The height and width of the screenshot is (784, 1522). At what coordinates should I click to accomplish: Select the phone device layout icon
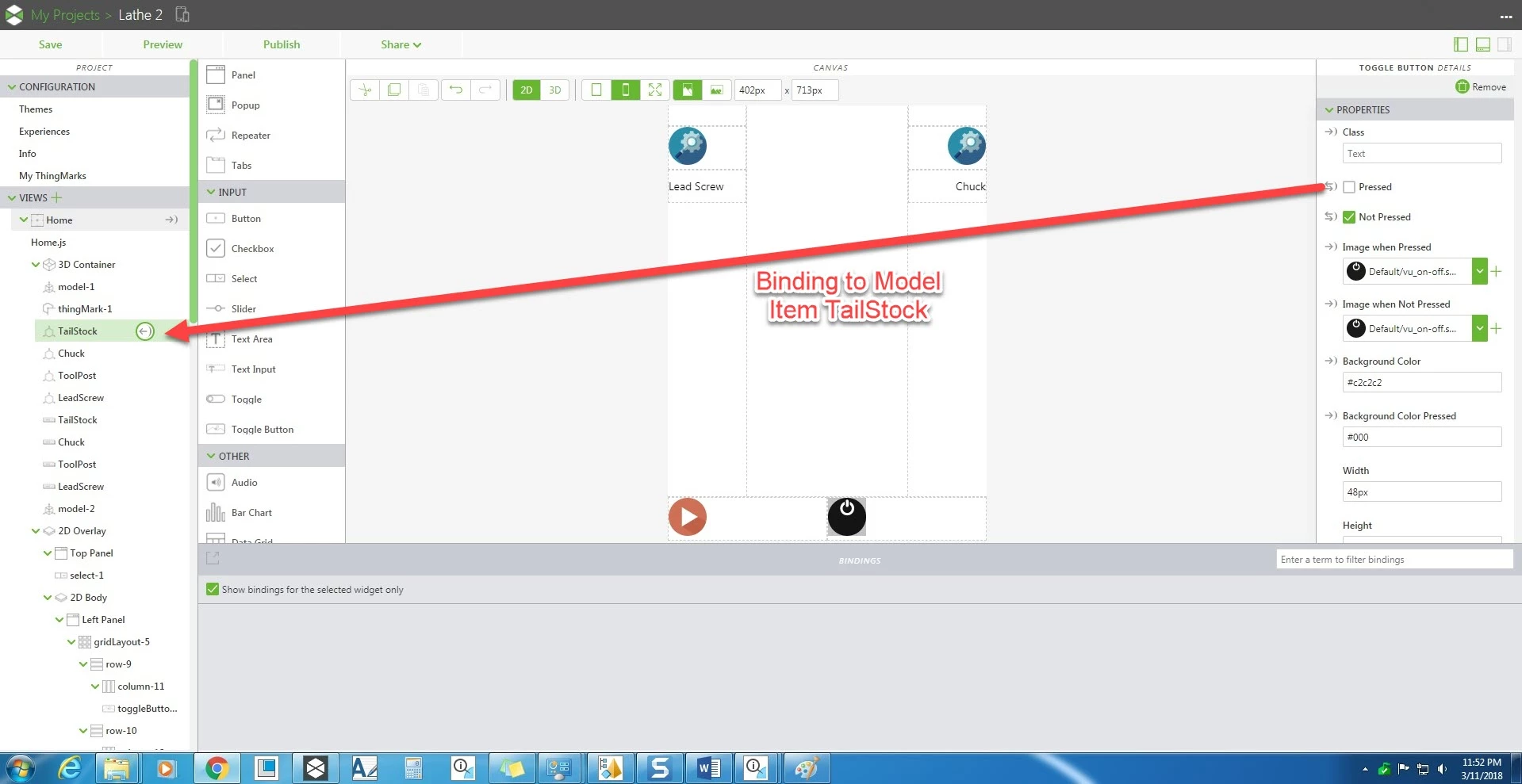tap(626, 90)
